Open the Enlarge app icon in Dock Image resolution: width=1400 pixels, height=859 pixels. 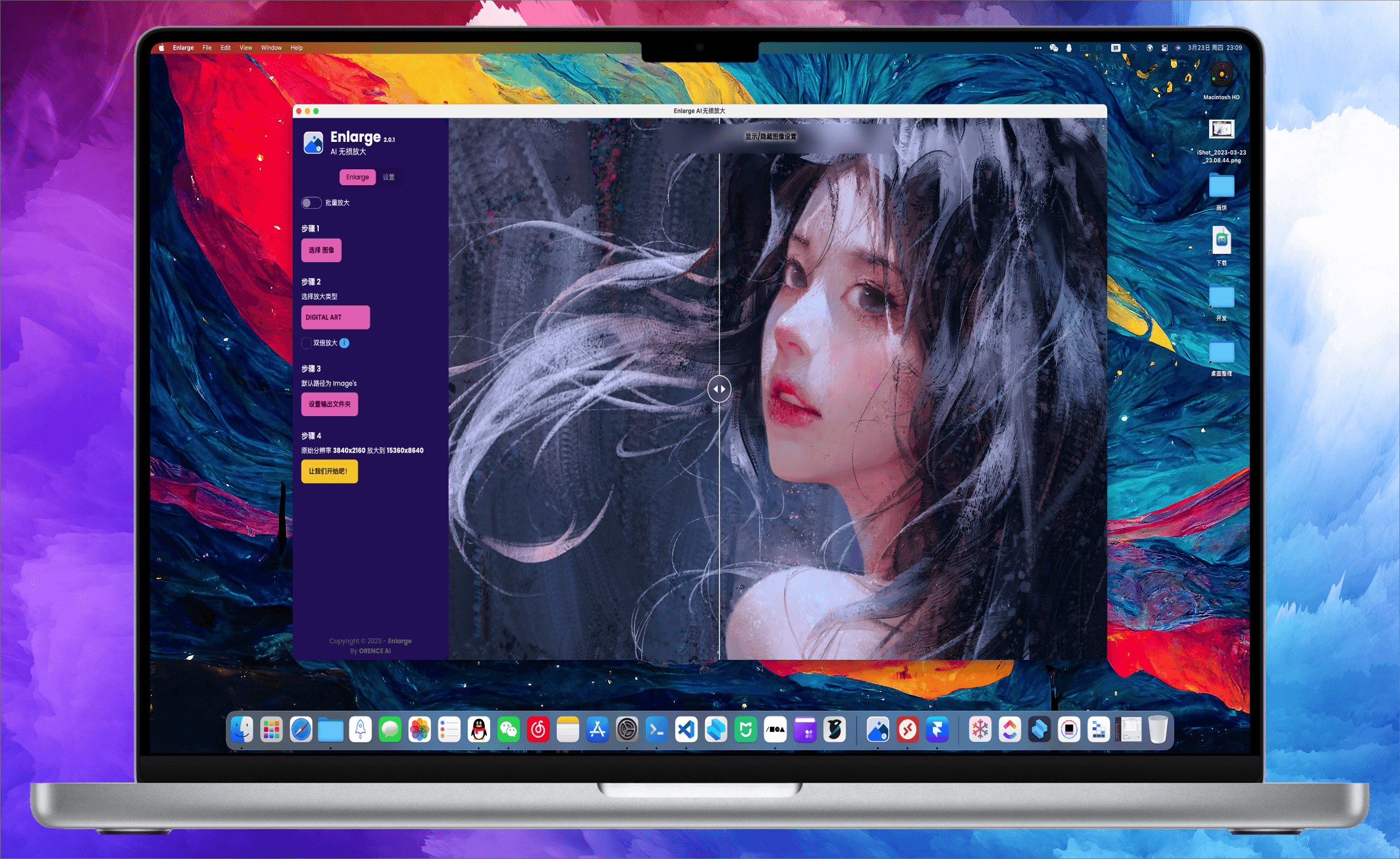tap(878, 730)
